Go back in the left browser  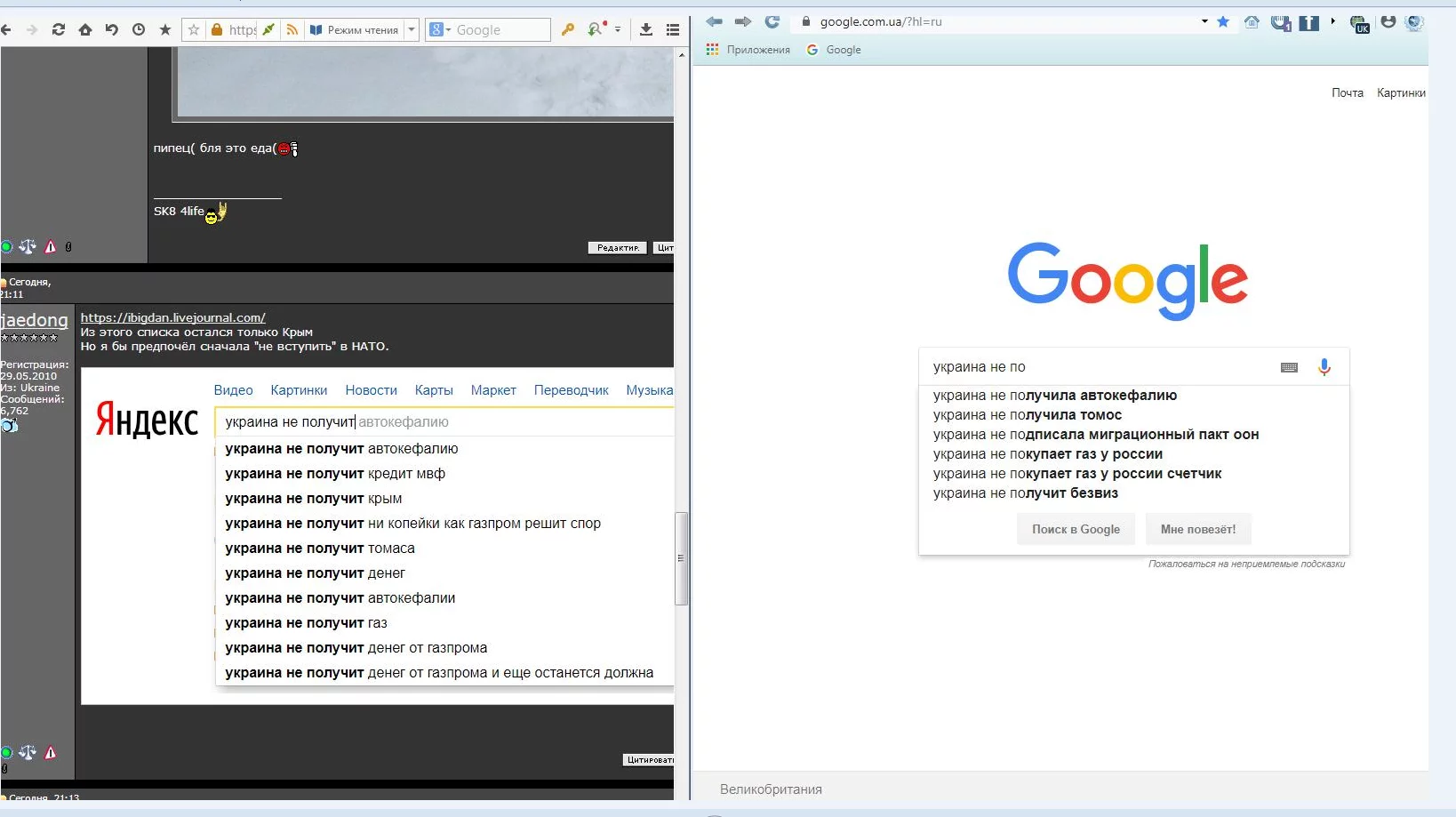(6, 30)
